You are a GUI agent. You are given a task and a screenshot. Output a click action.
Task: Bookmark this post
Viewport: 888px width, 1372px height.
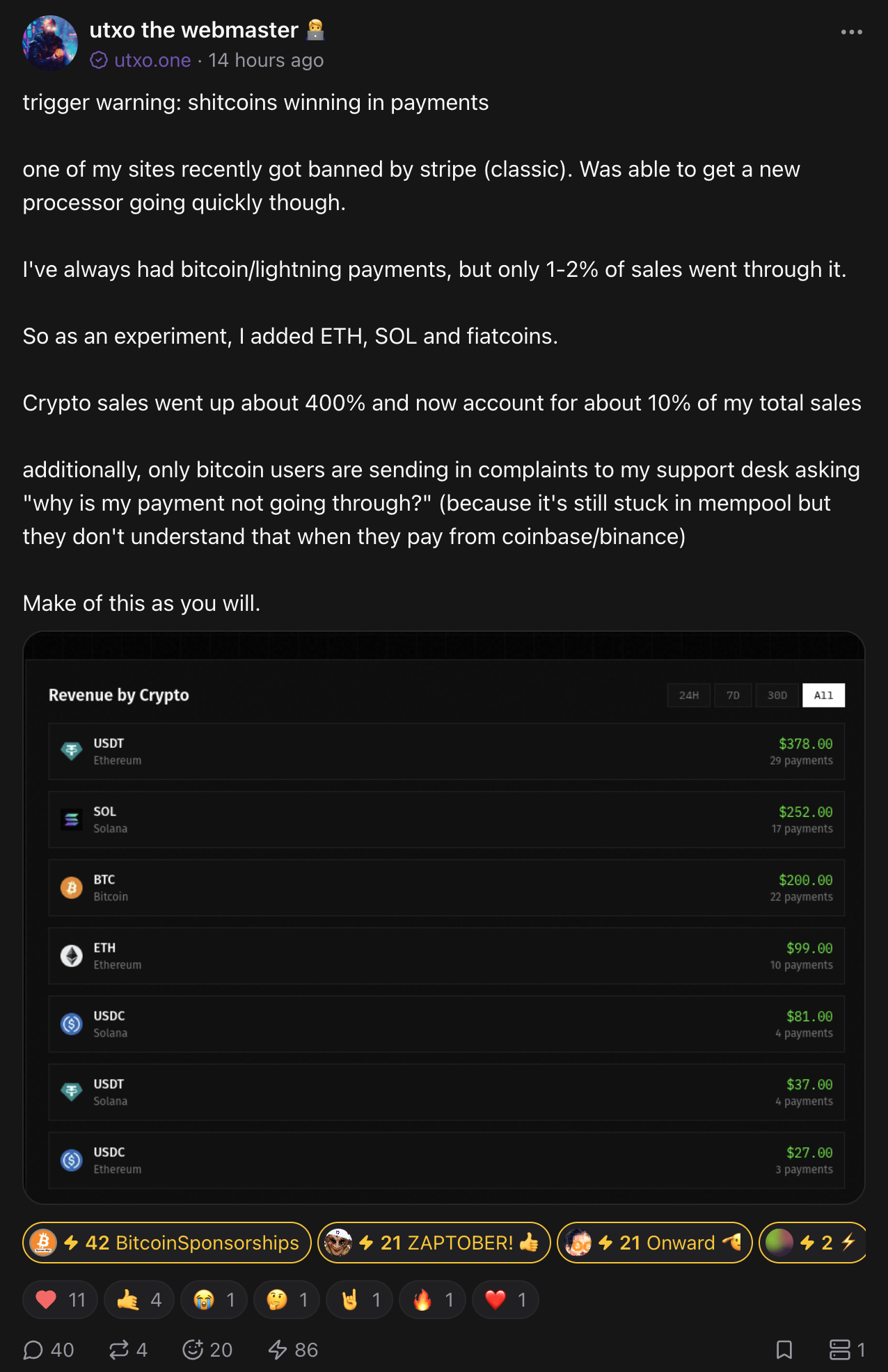click(784, 1350)
